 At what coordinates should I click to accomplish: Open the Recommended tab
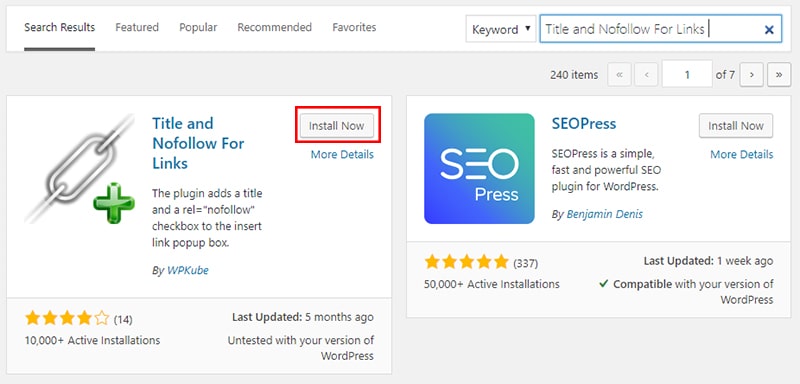[274, 28]
